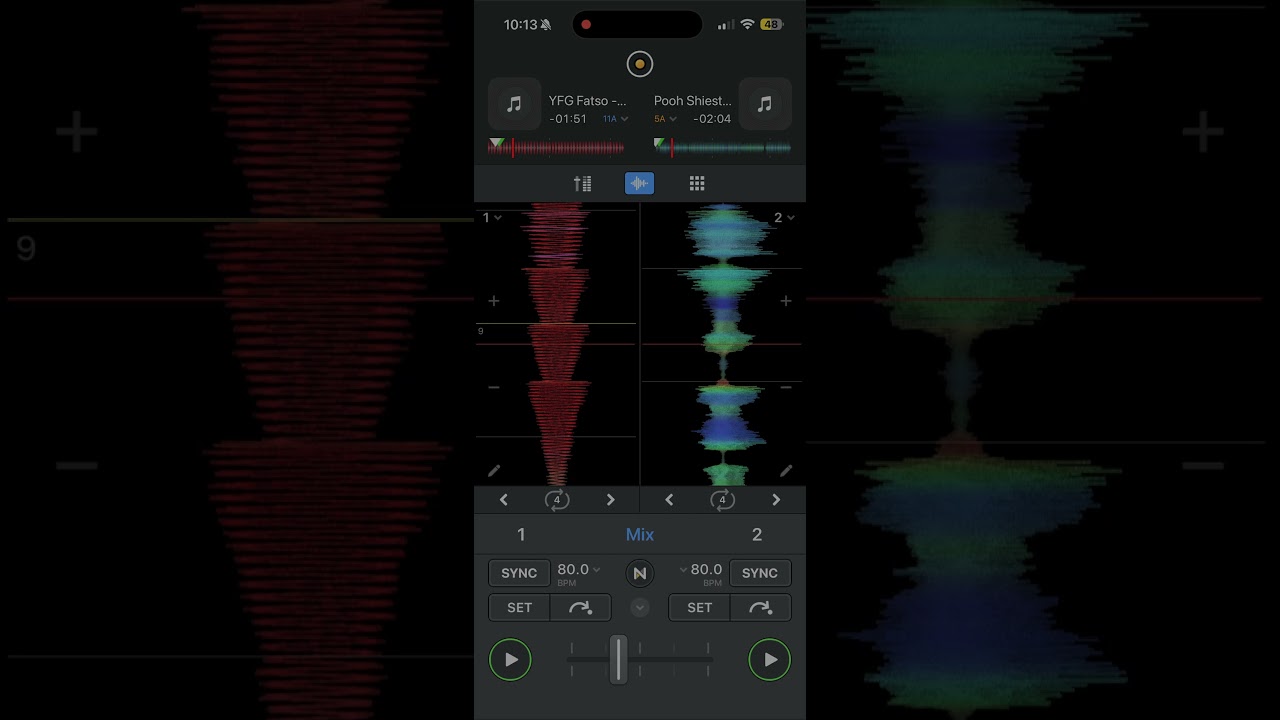Viewport: 1280px width, 720px height.
Task: Play deck 2
Action: [770, 660]
